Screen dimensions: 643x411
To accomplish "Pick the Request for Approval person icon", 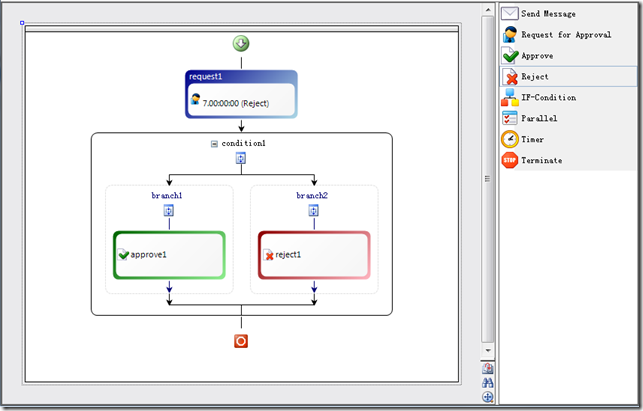I will pyautogui.click(x=510, y=34).
